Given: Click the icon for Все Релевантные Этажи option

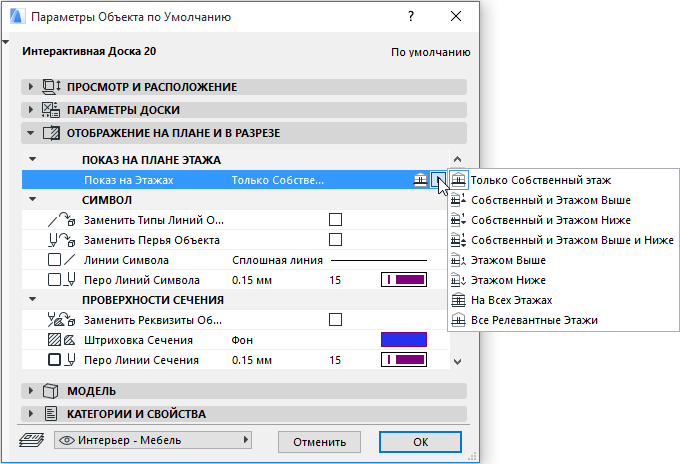Looking at the screenshot, I should tap(458, 320).
